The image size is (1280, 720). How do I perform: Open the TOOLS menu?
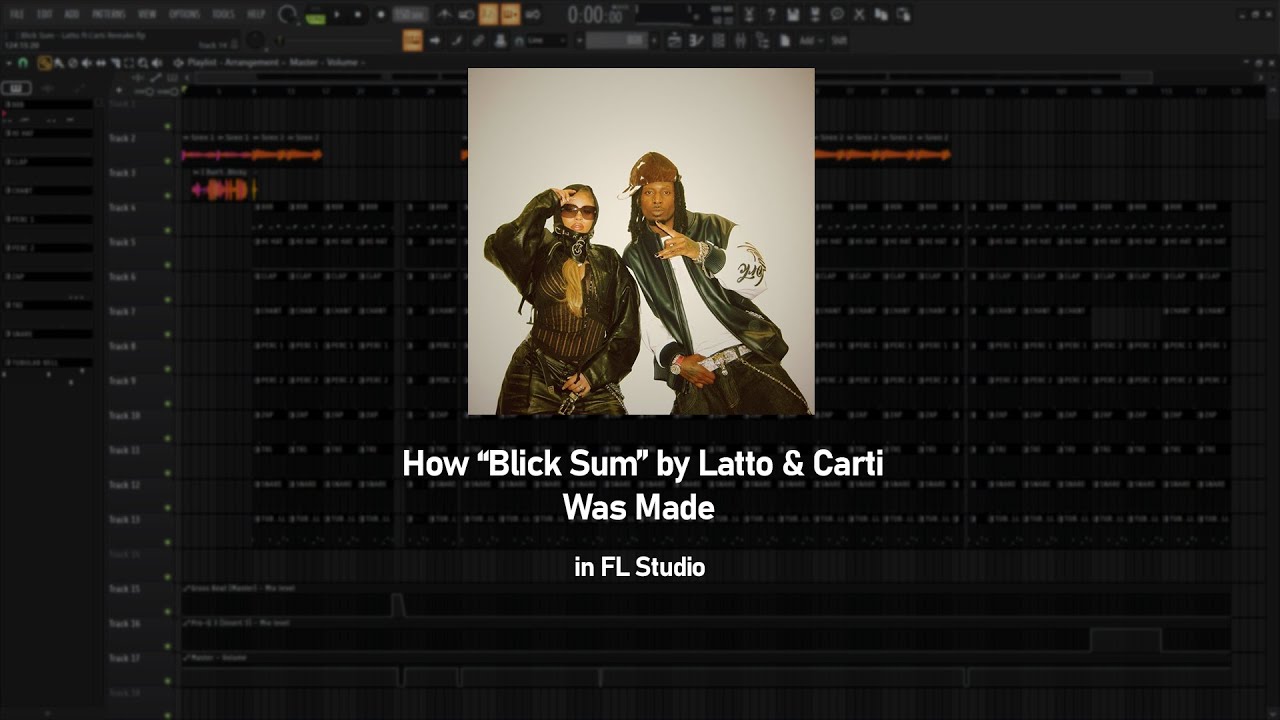pyautogui.click(x=224, y=14)
